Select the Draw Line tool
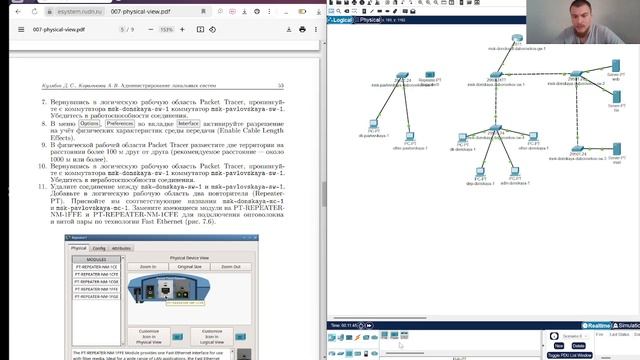 click(371, 11)
